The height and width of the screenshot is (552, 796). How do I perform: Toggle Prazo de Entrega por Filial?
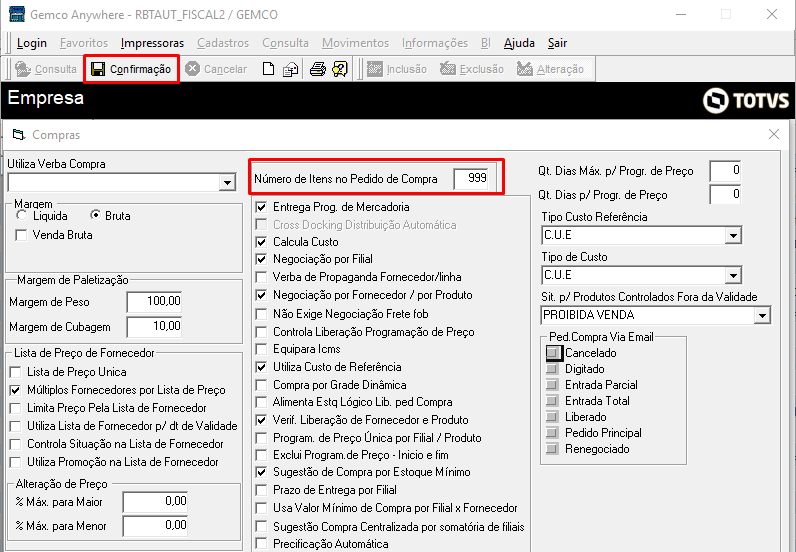tap(261, 490)
